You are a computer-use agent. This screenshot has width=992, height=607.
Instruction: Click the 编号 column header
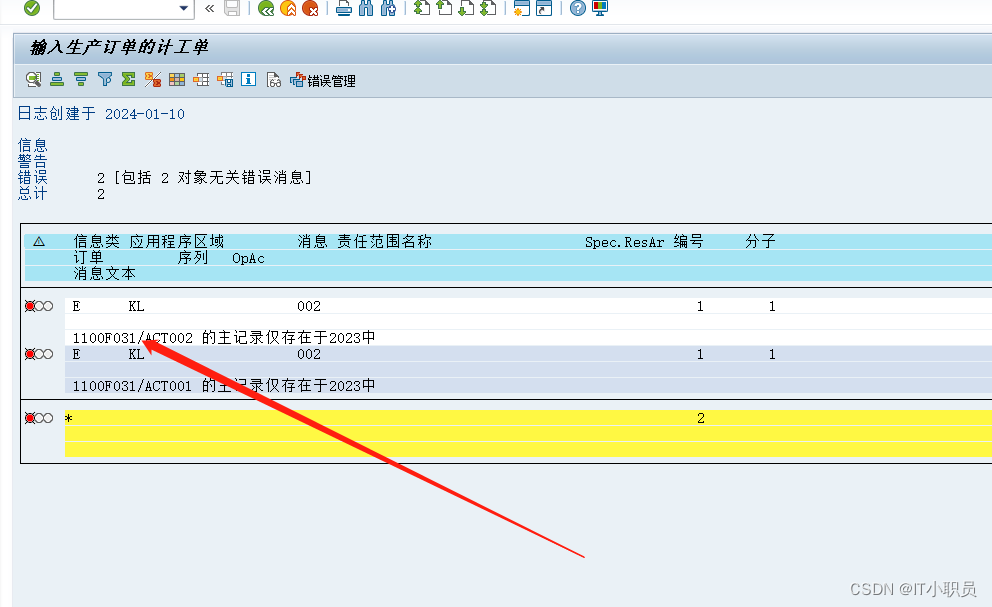click(x=688, y=241)
